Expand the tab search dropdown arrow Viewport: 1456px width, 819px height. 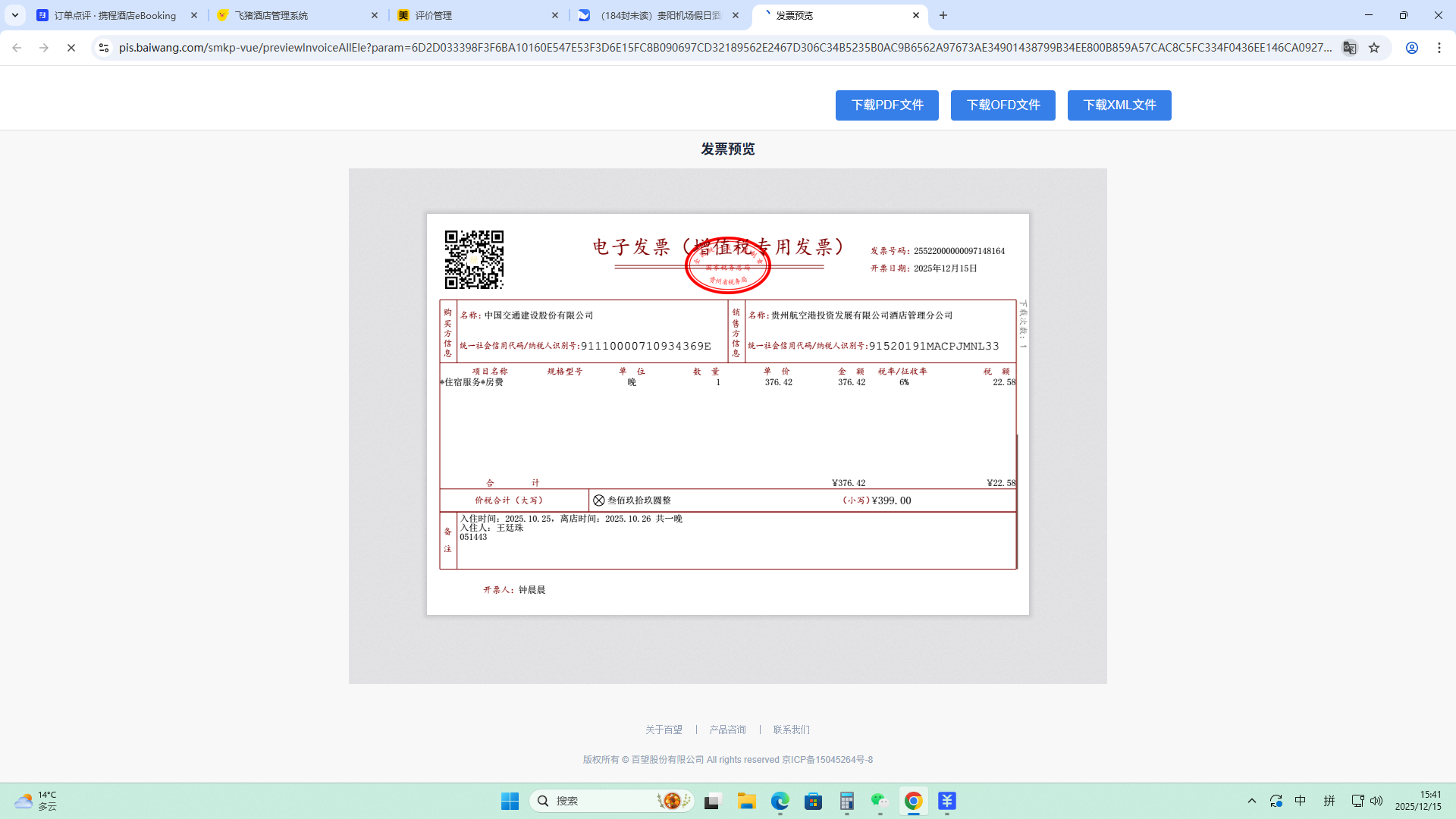pos(15,15)
